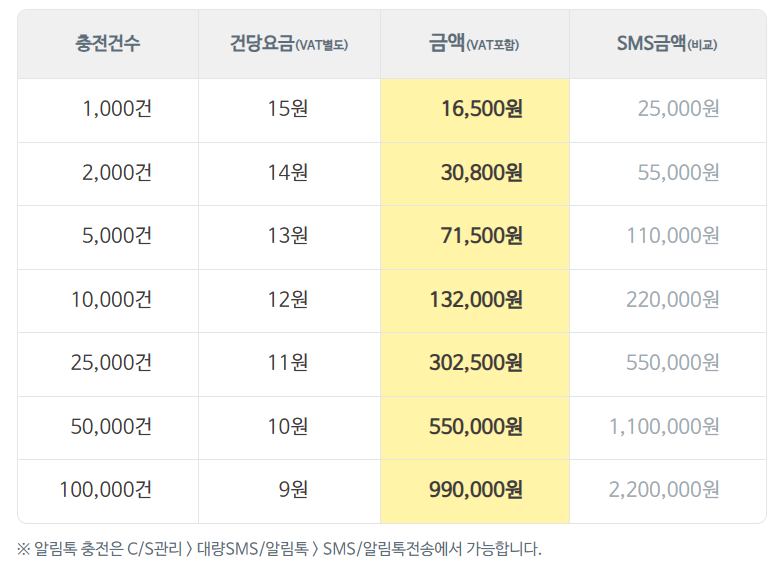Select the 132,000원 highlighted amount
Viewport: 784px width, 567px height.
(476, 299)
